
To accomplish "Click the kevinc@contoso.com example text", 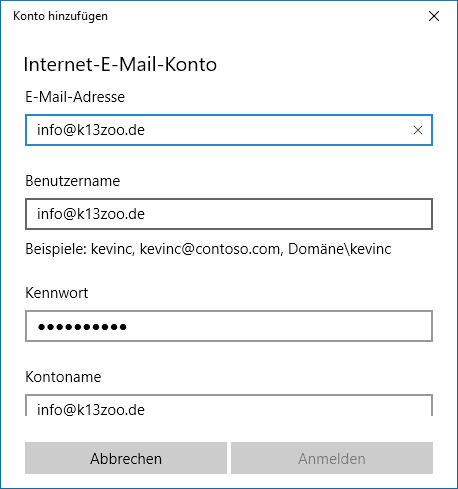I will tap(211, 249).
